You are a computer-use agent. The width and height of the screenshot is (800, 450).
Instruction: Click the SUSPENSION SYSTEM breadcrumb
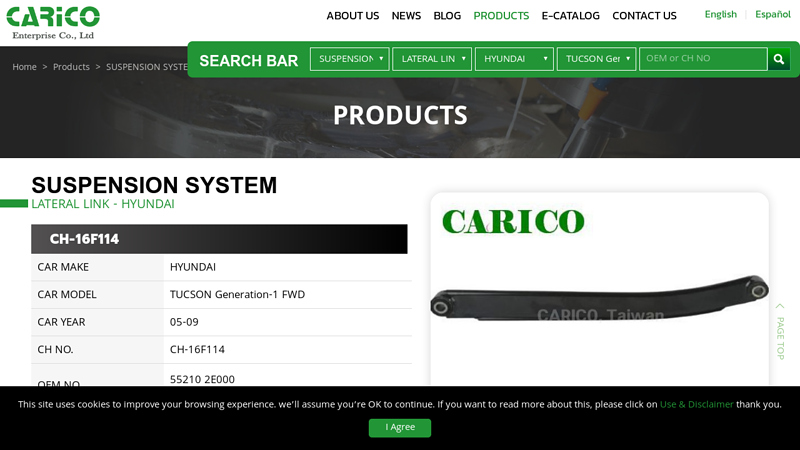[x=147, y=67]
